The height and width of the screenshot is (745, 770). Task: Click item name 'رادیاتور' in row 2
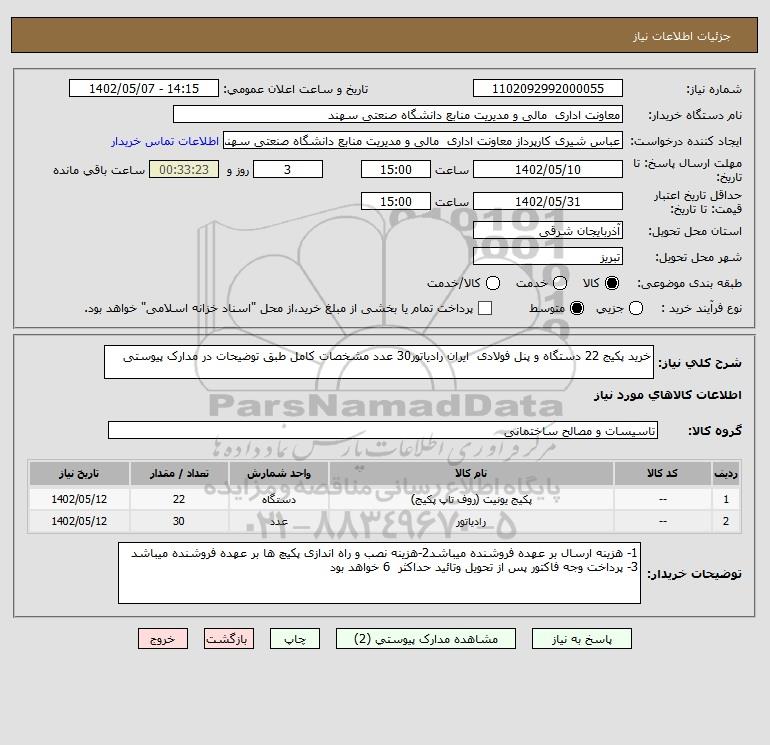471,522
